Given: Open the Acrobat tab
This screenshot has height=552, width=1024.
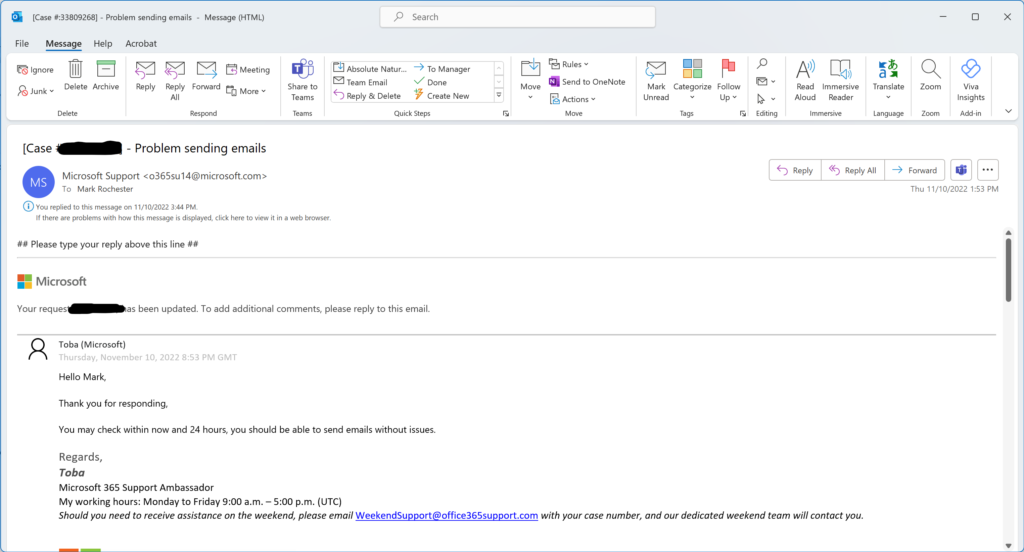Looking at the screenshot, I should pyautogui.click(x=141, y=44).
